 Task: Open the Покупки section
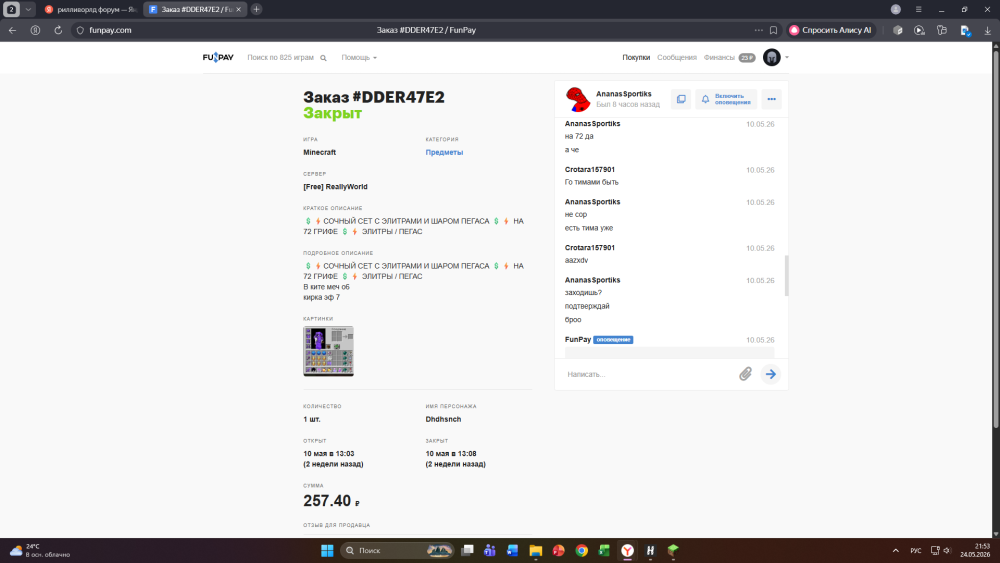[x=636, y=57]
